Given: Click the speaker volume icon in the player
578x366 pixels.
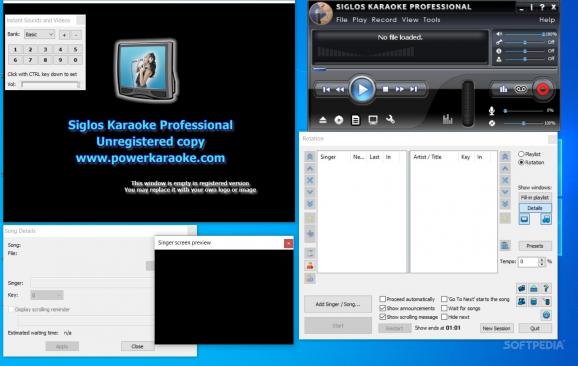Looking at the screenshot, I should [499, 34].
